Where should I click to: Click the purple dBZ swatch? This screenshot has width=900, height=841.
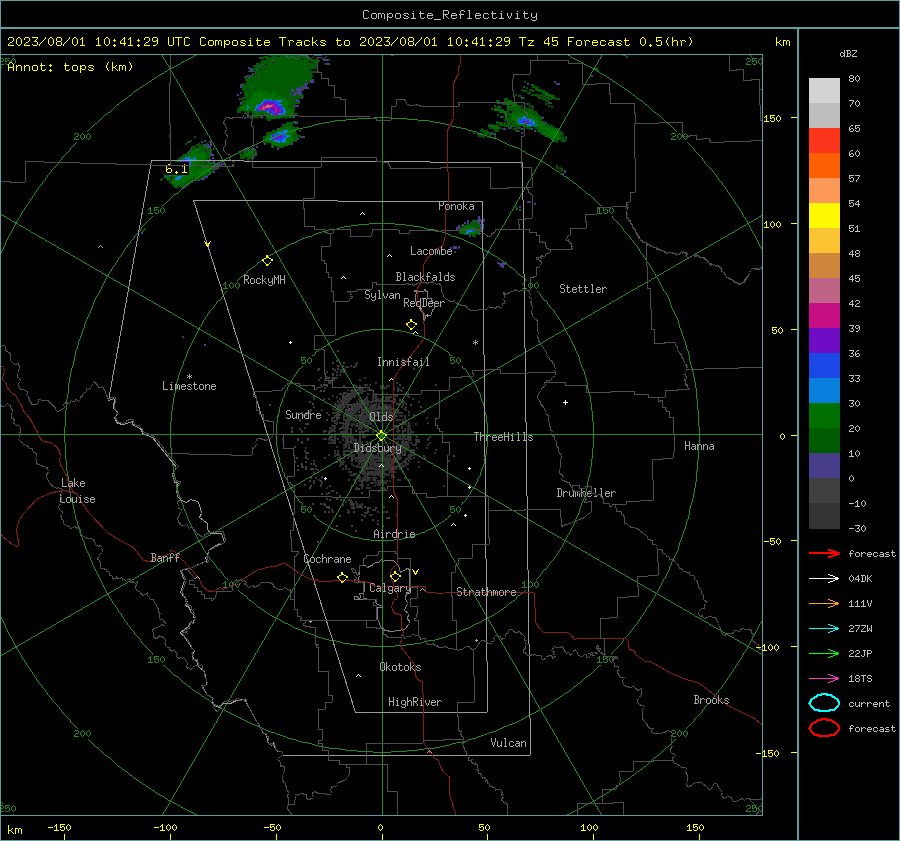(824, 340)
